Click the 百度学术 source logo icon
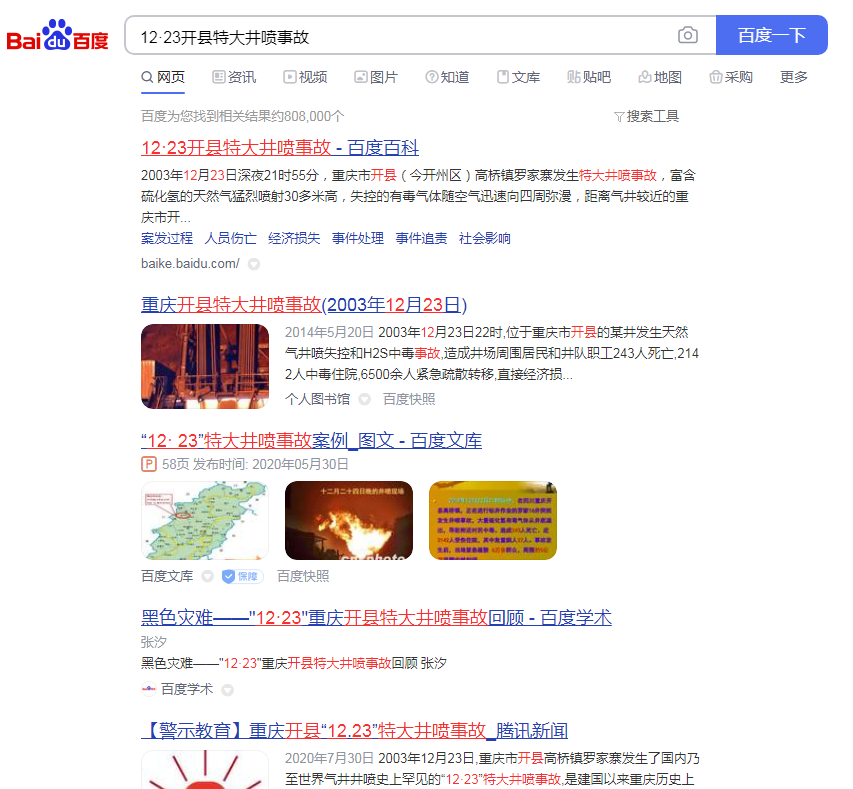This screenshot has height=789, width=853. (x=149, y=689)
